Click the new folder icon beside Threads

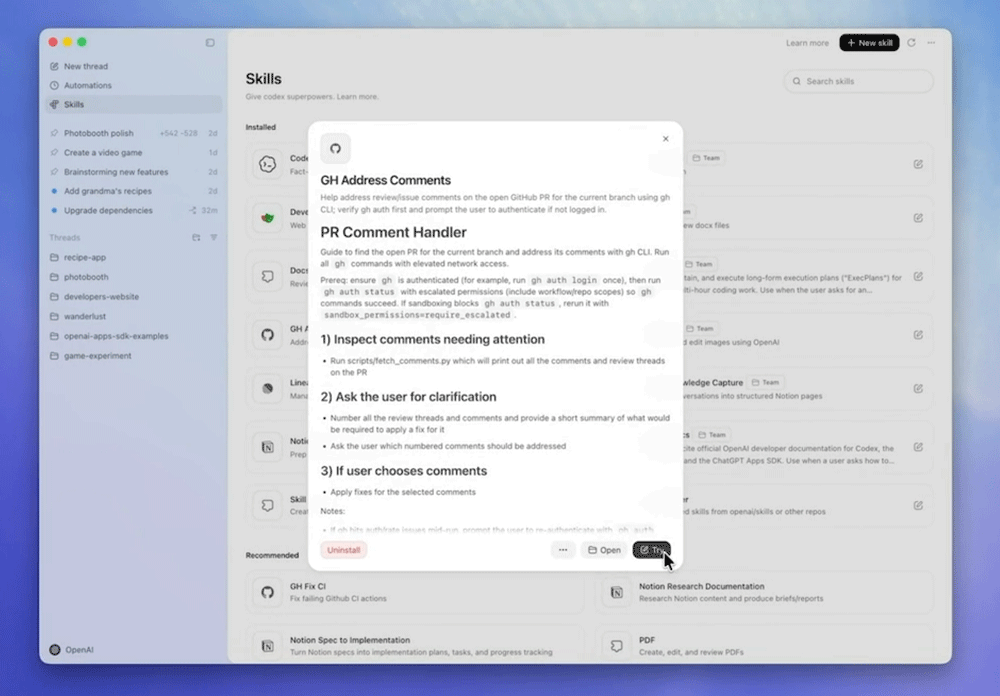pos(196,238)
